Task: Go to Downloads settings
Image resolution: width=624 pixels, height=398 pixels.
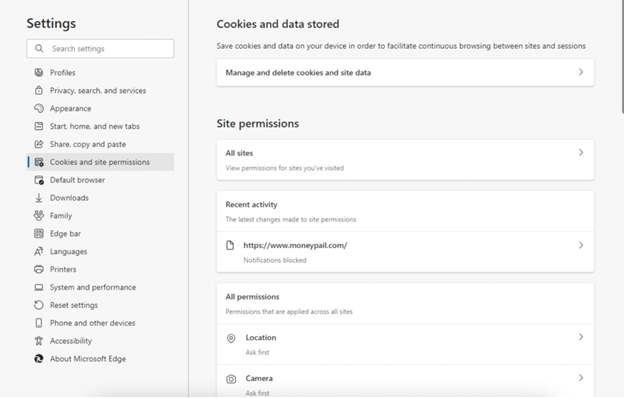Action: [x=100, y=198]
